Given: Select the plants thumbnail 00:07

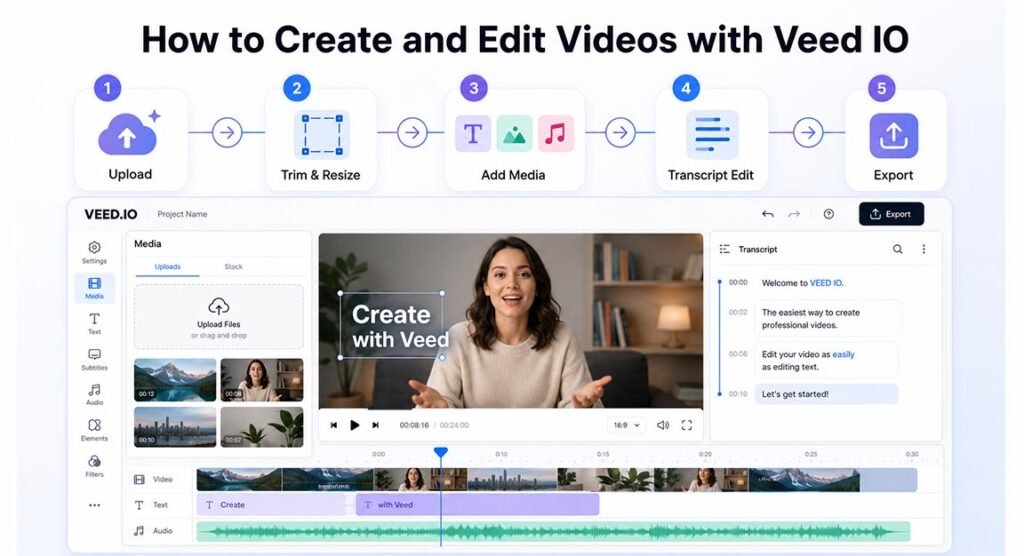Looking at the screenshot, I should coord(262,427).
